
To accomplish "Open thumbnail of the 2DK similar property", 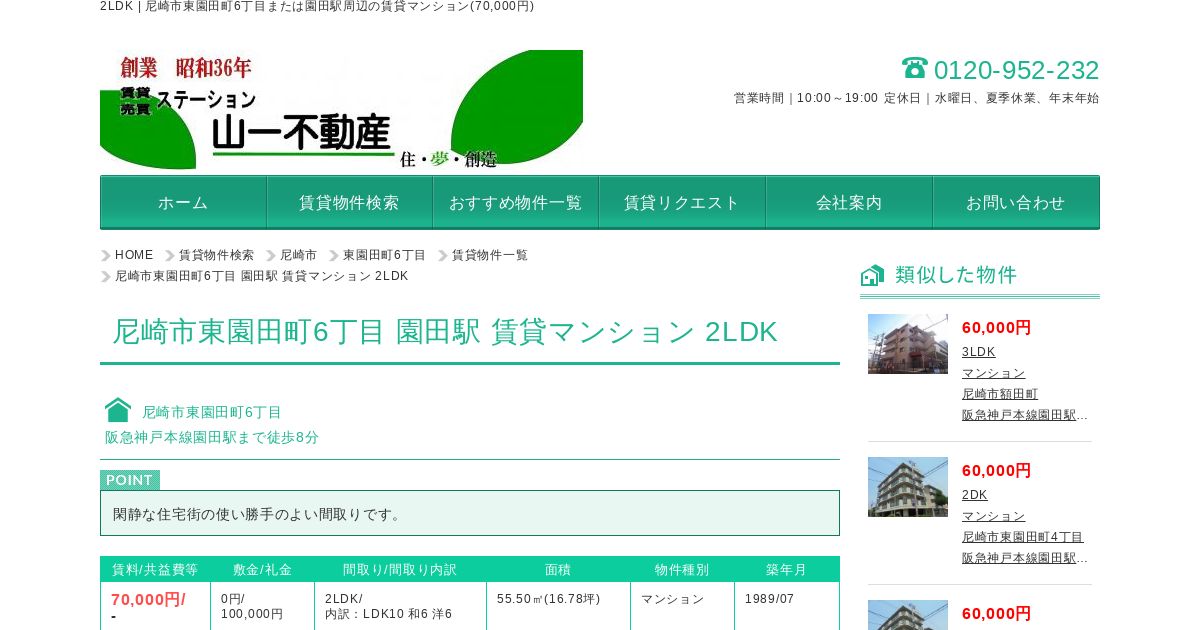I will click(908, 487).
